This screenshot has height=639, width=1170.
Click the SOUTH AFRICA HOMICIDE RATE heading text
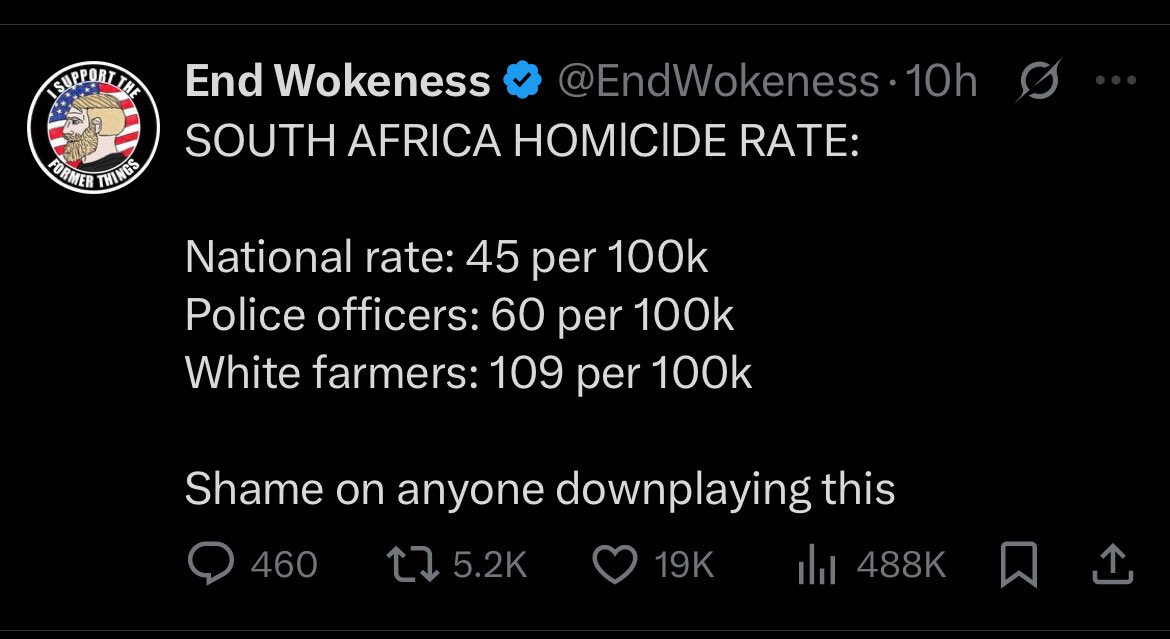tap(522, 142)
